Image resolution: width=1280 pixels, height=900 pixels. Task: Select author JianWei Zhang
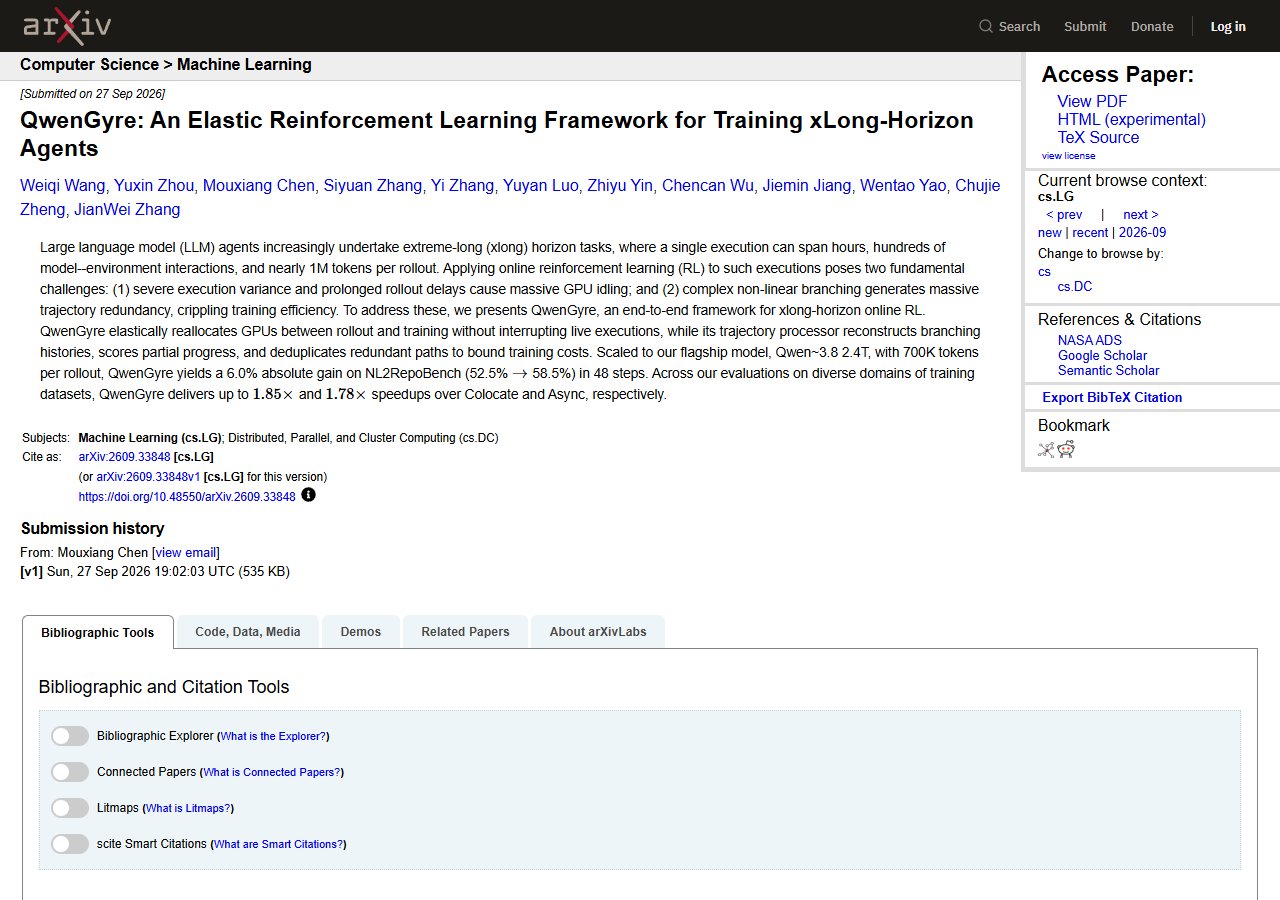[127, 209]
